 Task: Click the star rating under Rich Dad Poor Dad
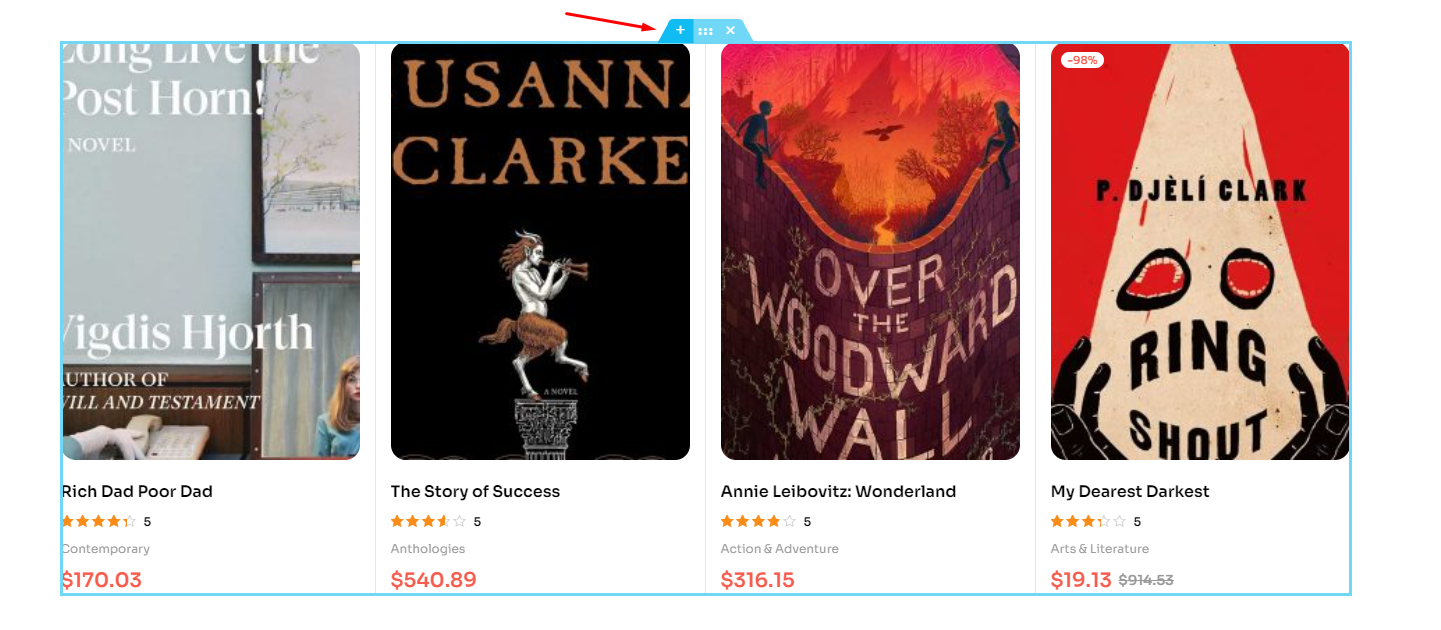pos(98,521)
